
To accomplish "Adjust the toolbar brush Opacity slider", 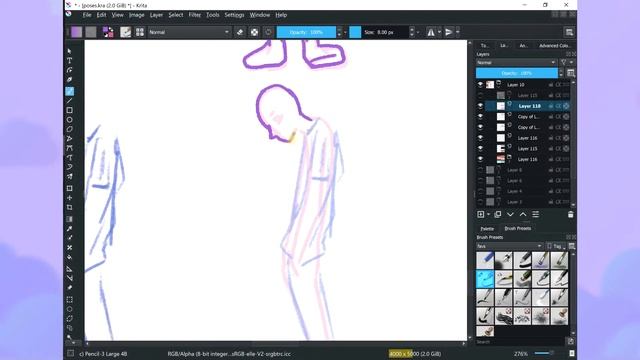I will click(306, 32).
